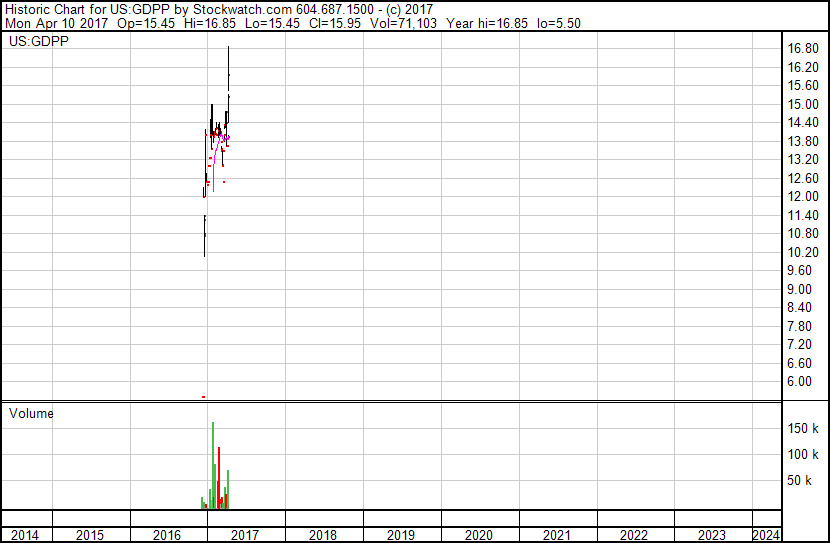
Task: Click the Vol=71,103 volume value
Action: point(403,23)
